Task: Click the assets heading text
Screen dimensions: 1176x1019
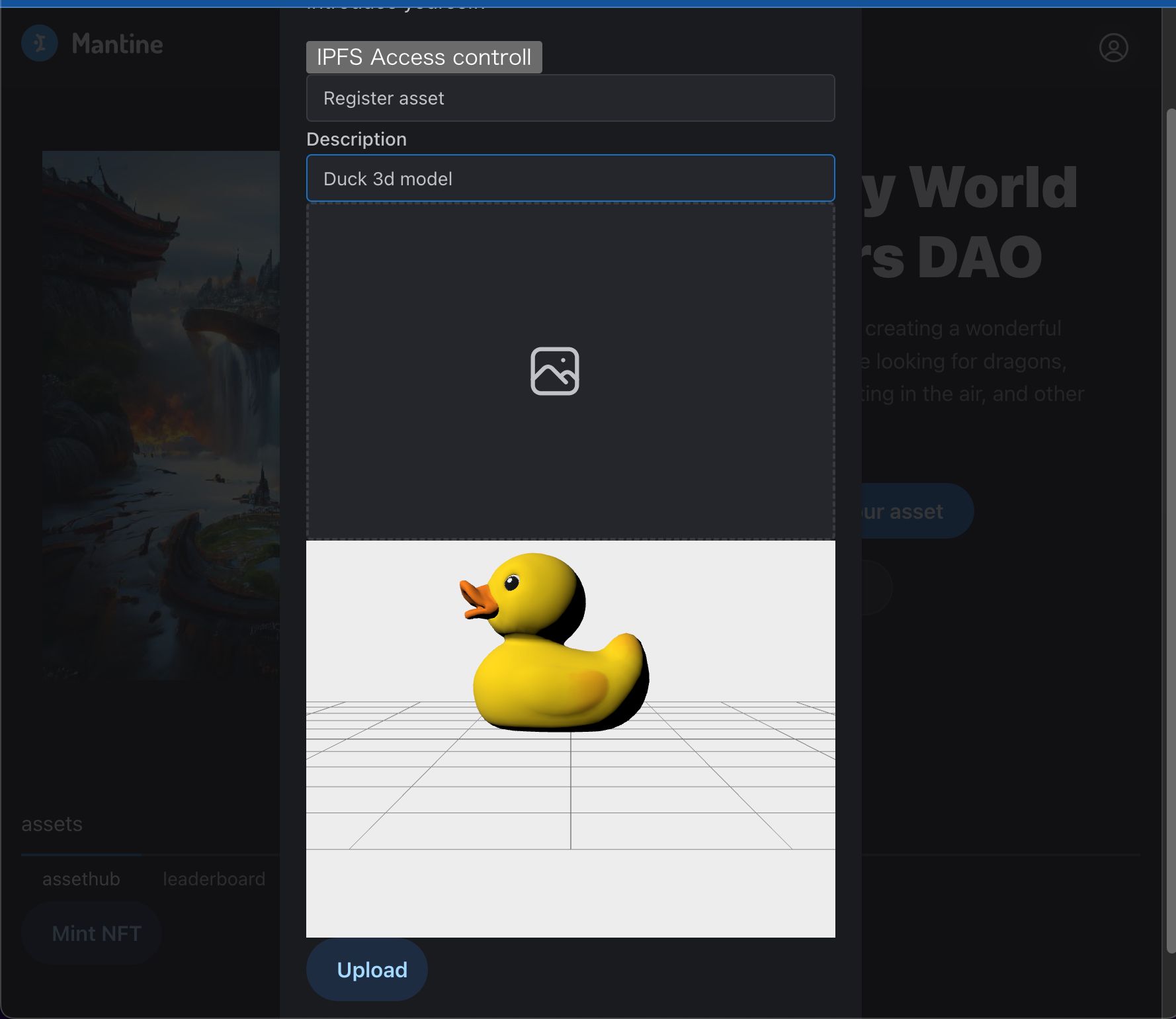Action: pyautogui.click(x=52, y=824)
